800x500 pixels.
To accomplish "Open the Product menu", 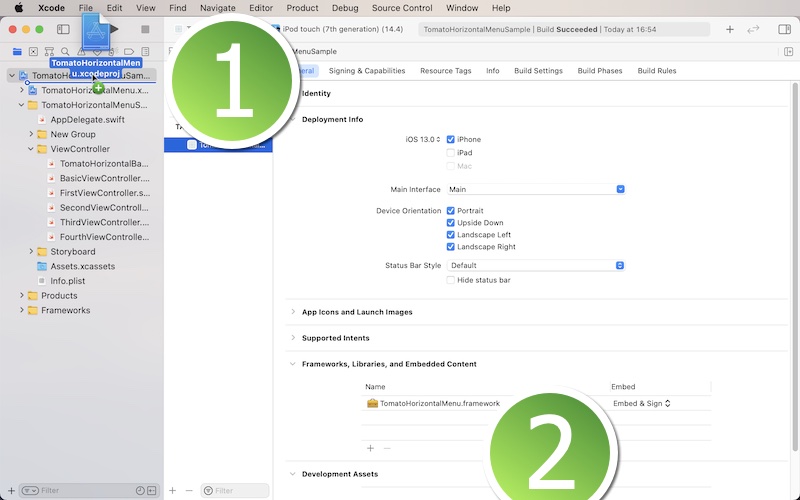I will 302,8.
